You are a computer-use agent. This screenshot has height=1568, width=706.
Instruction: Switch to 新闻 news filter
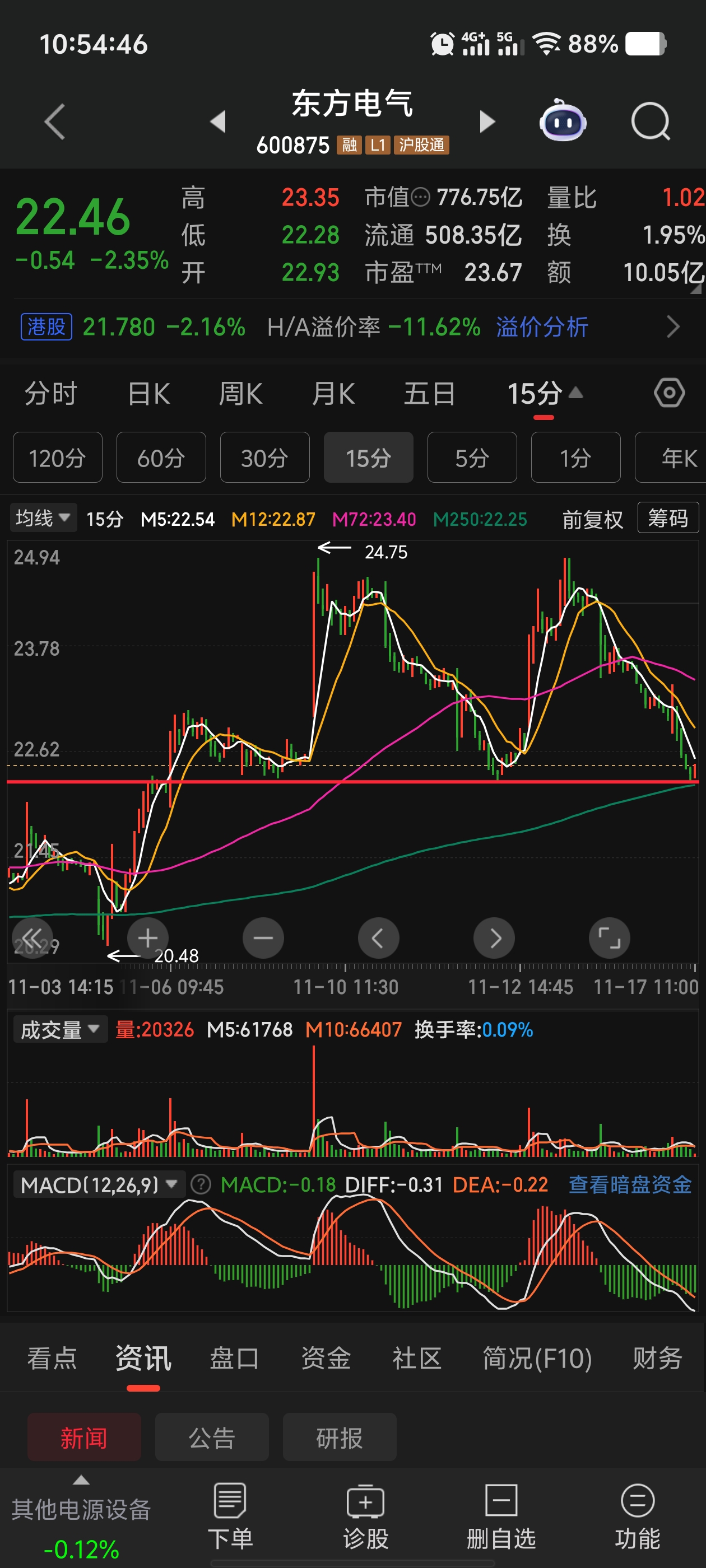click(x=84, y=1437)
